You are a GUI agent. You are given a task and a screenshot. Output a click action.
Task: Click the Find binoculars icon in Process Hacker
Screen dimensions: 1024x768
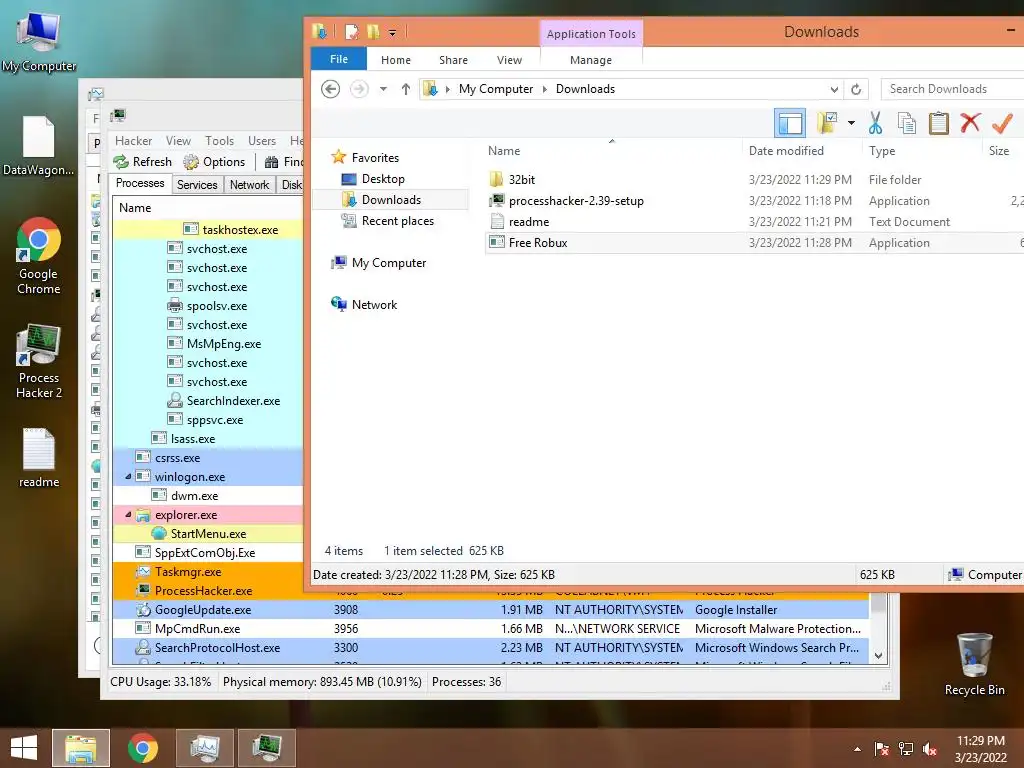pyautogui.click(x=272, y=161)
